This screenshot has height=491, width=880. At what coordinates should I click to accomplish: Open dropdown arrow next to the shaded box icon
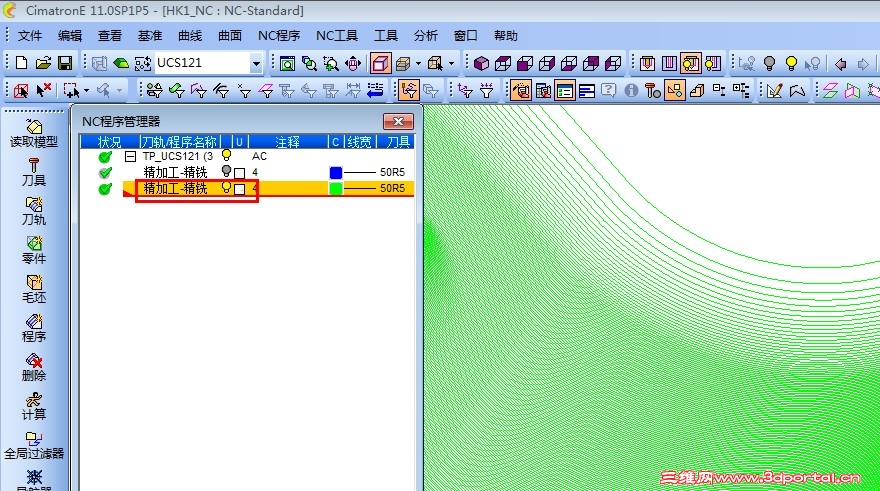[418, 63]
